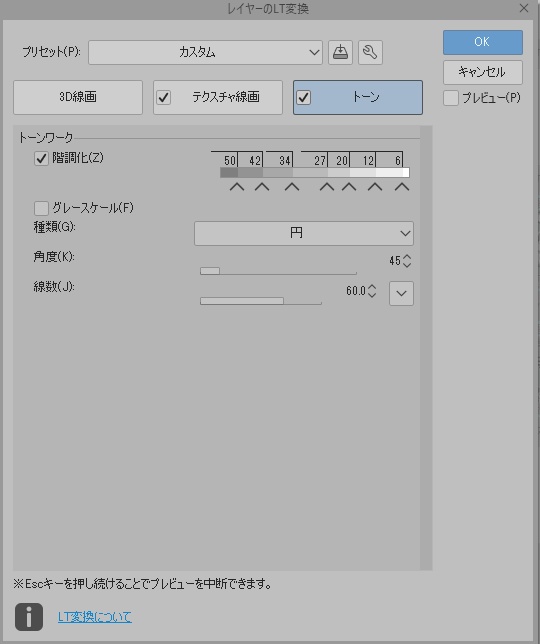This screenshot has width=540, height=644.
Task: Enable the グレースケール(F) checkbox
Action: coord(41,208)
